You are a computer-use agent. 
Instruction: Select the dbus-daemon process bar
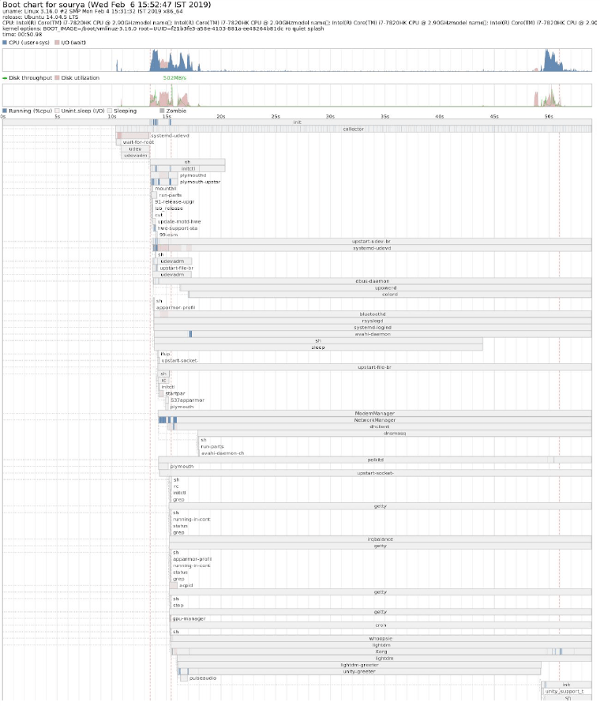coord(372,281)
